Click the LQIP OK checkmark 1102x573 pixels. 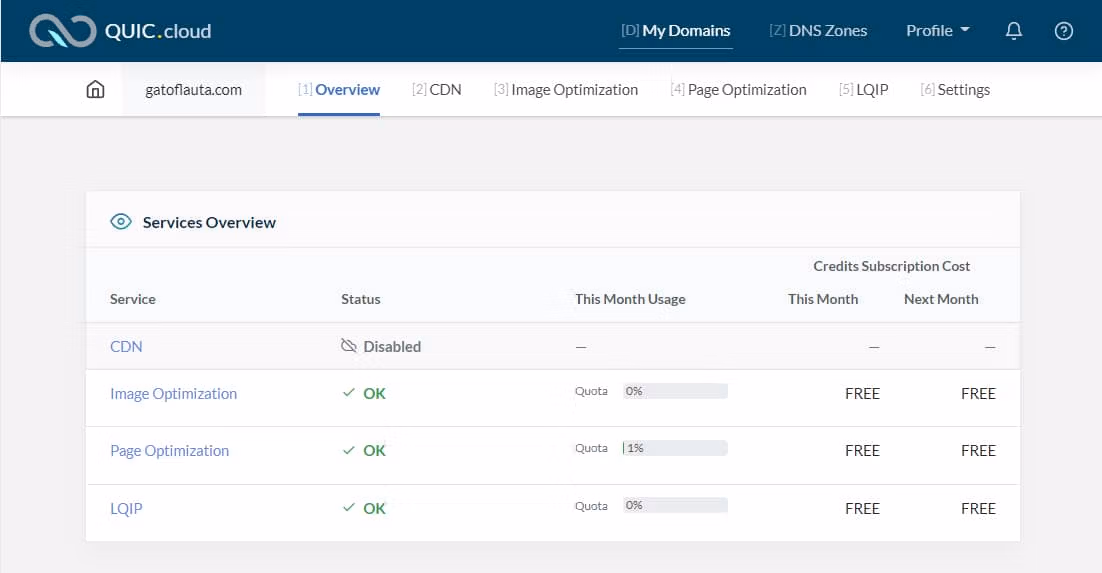tap(349, 508)
